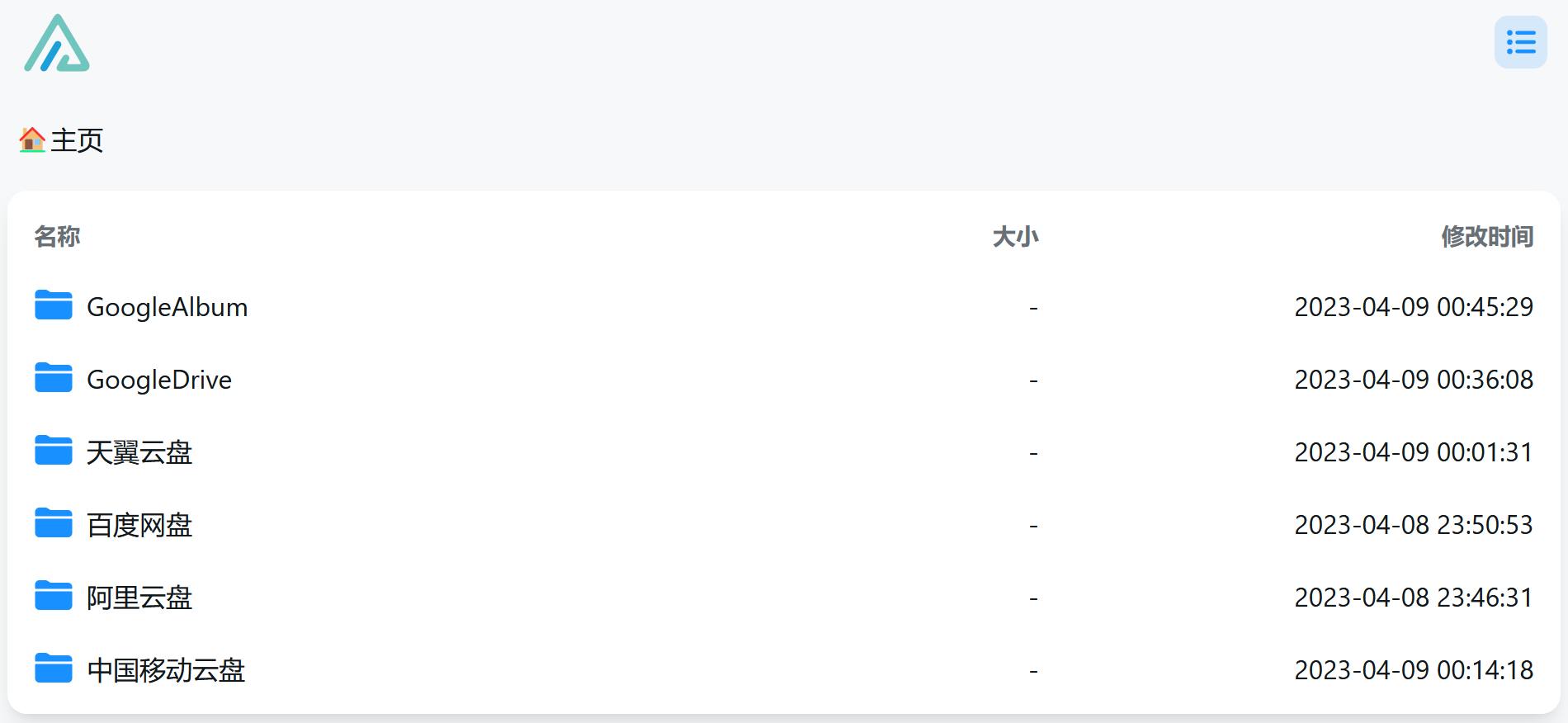The width and height of the screenshot is (1568, 723).
Task: Click the 中国移动云盘 folder icon
Action: tap(54, 669)
